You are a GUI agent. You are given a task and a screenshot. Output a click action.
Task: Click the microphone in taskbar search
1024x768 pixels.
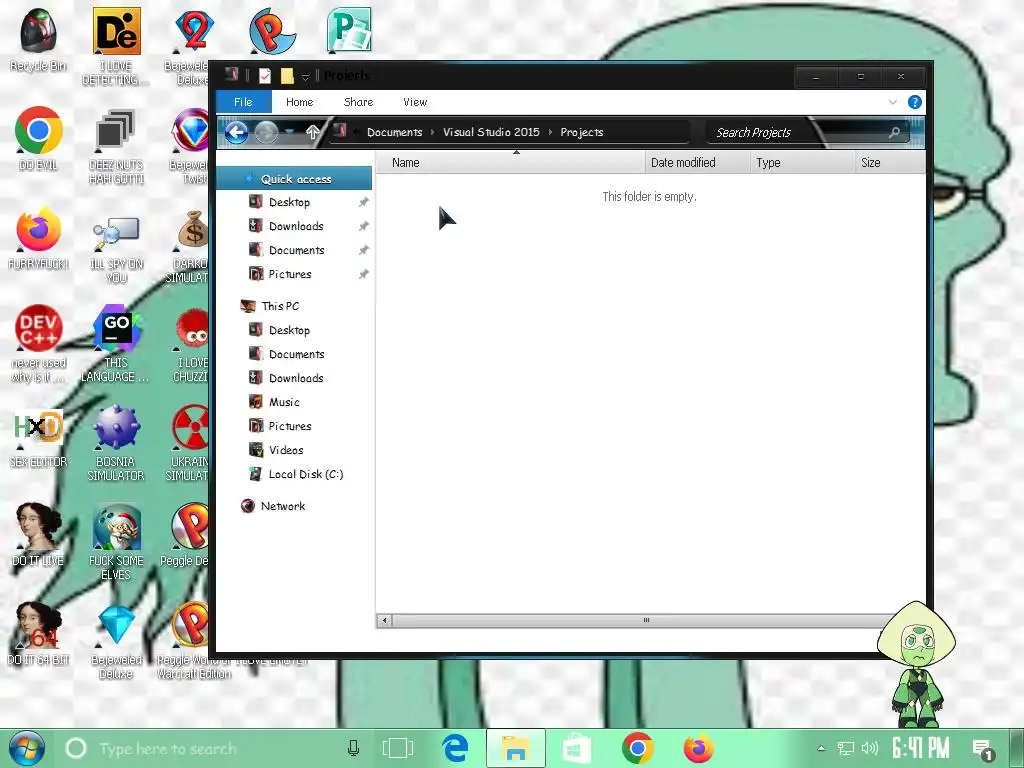pyautogui.click(x=353, y=748)
